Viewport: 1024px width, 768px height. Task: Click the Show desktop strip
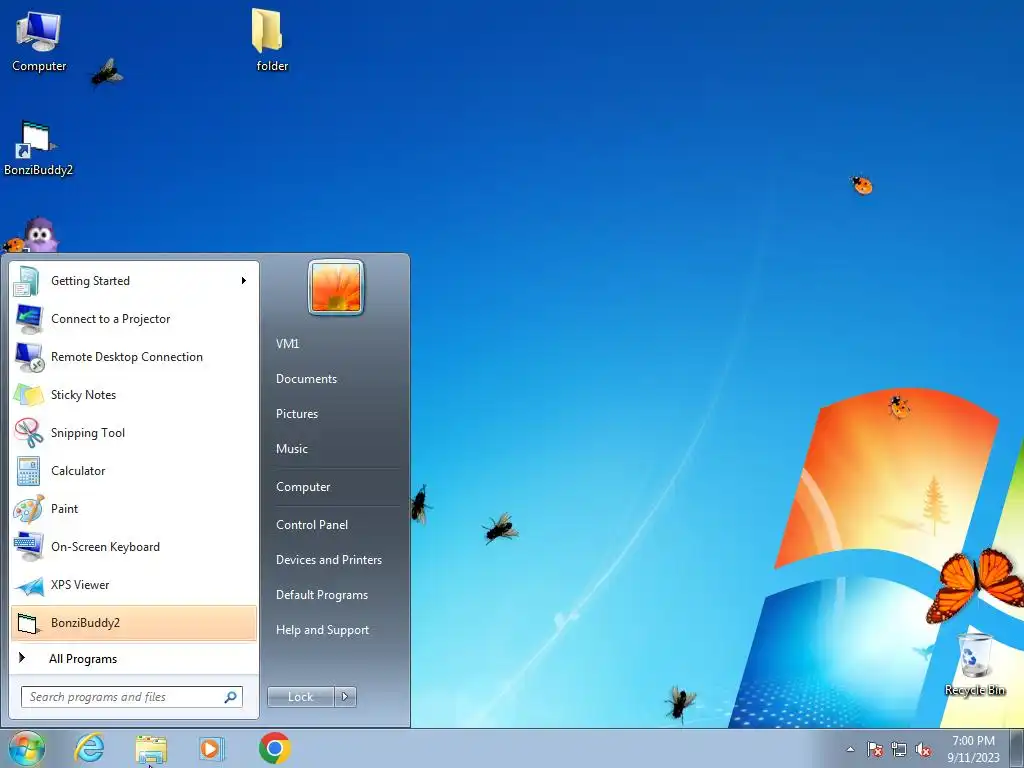(1016, 748)
